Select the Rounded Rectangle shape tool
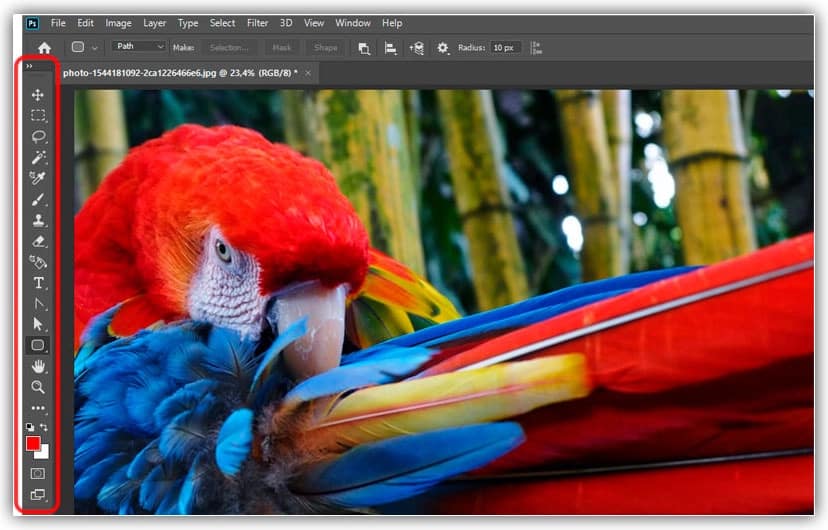 37,345
